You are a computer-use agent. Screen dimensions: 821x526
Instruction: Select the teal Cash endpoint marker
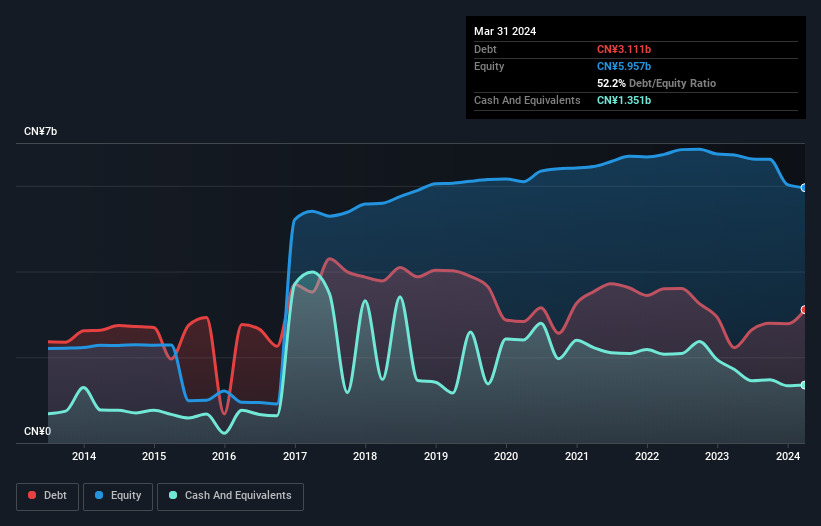pos(804,385)
